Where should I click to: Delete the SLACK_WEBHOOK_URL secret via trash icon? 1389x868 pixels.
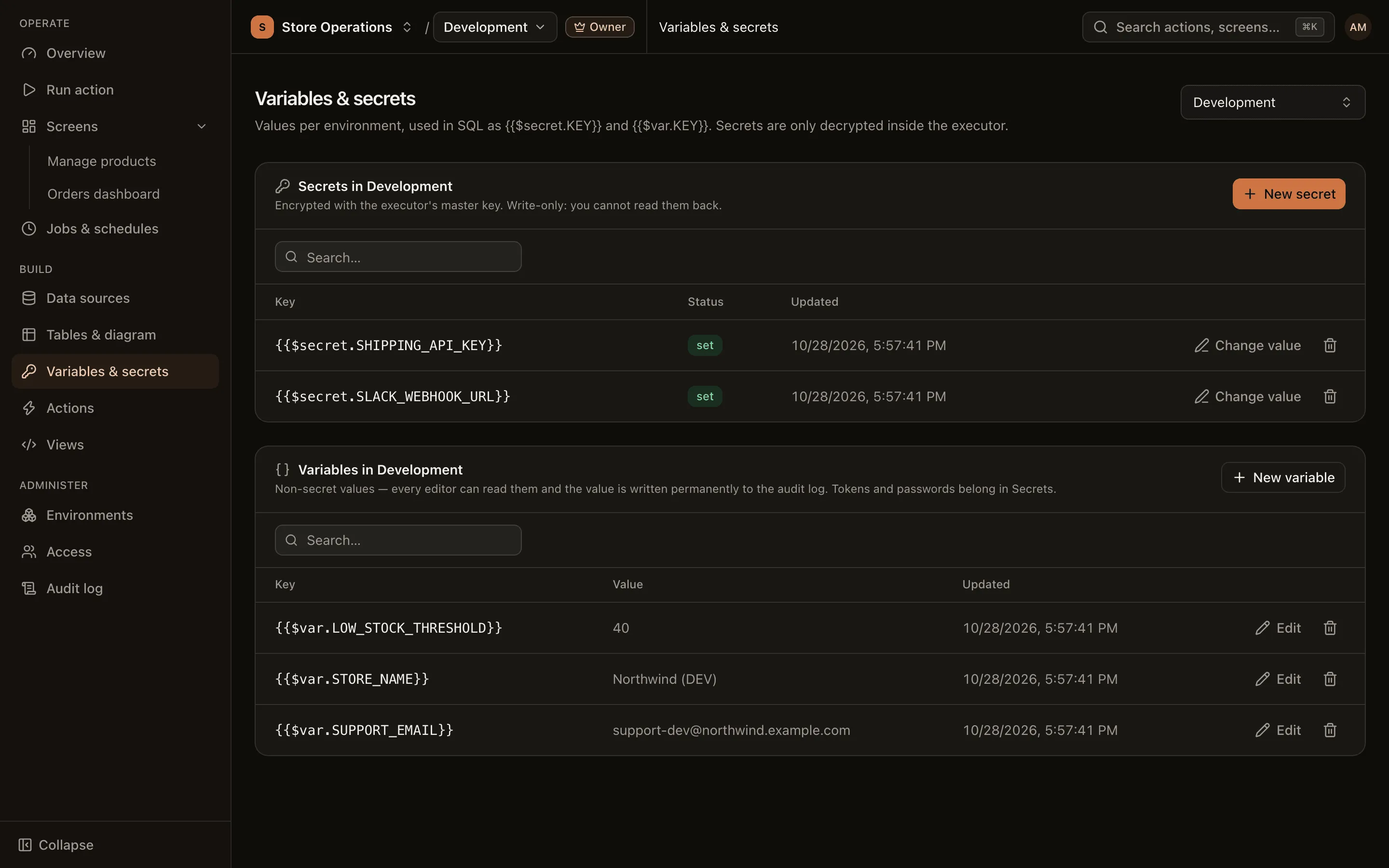coord(1330,396)
